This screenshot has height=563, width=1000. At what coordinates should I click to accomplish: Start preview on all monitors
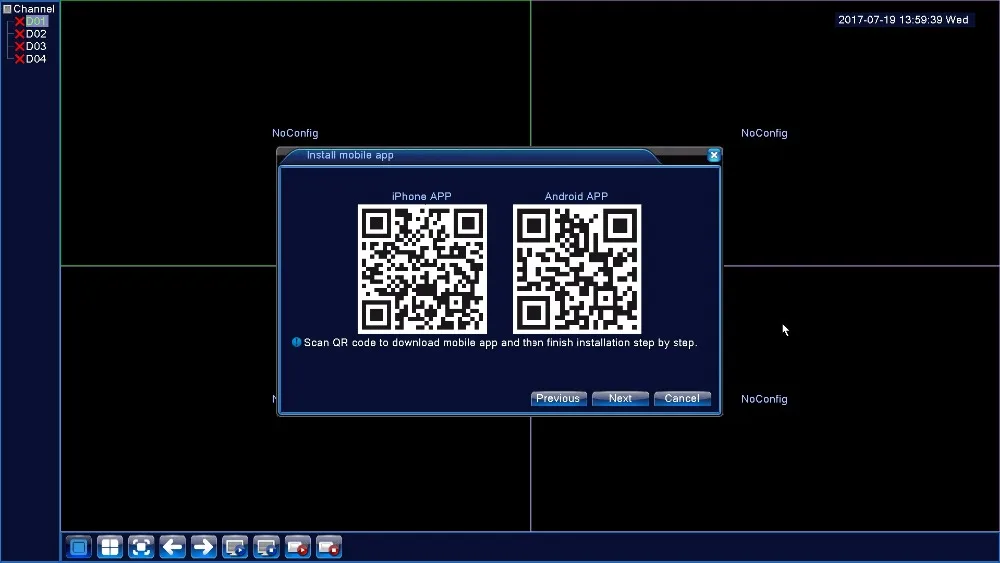click(235, 547)
